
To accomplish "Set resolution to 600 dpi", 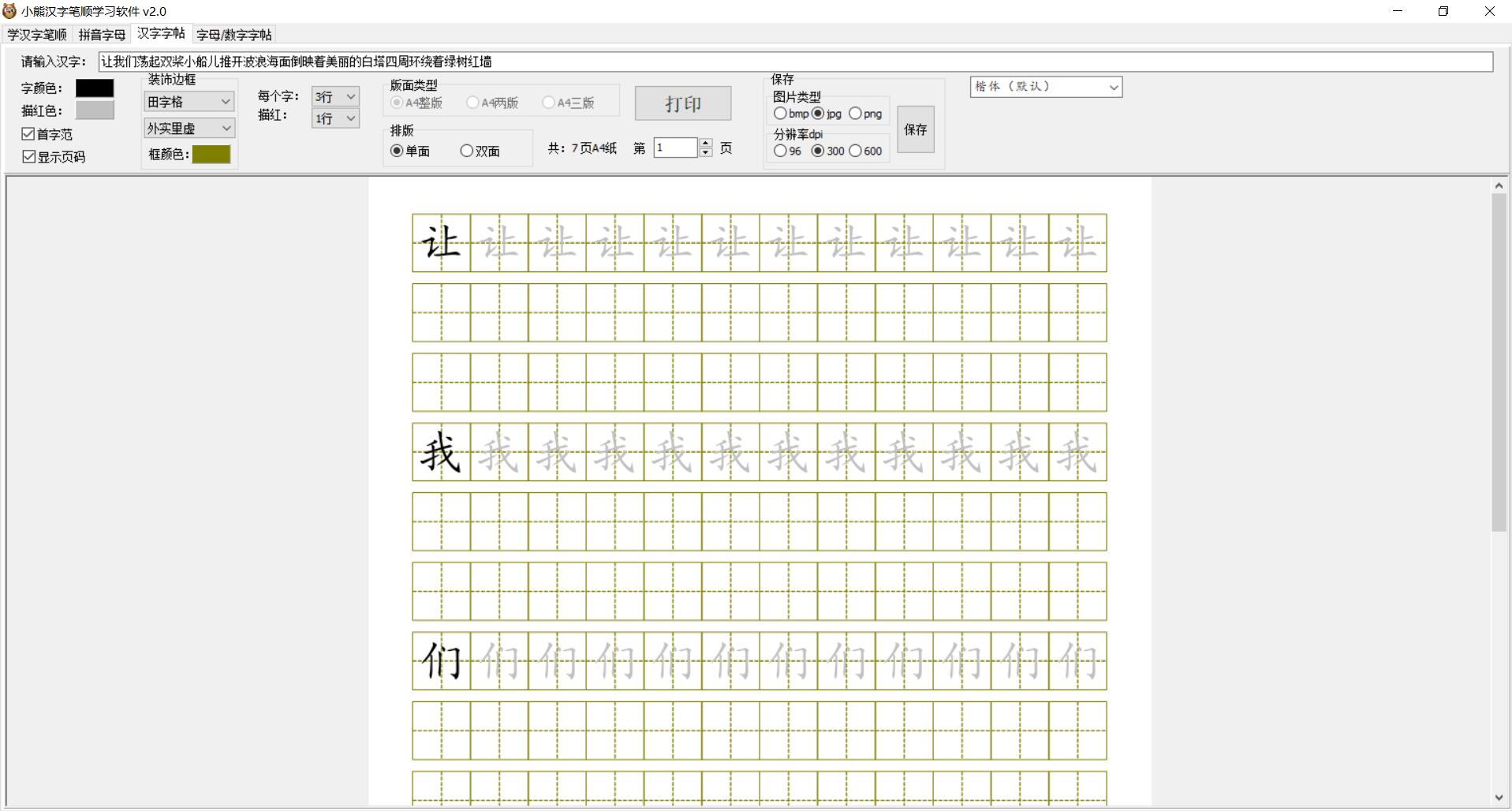I will (855, 151).
